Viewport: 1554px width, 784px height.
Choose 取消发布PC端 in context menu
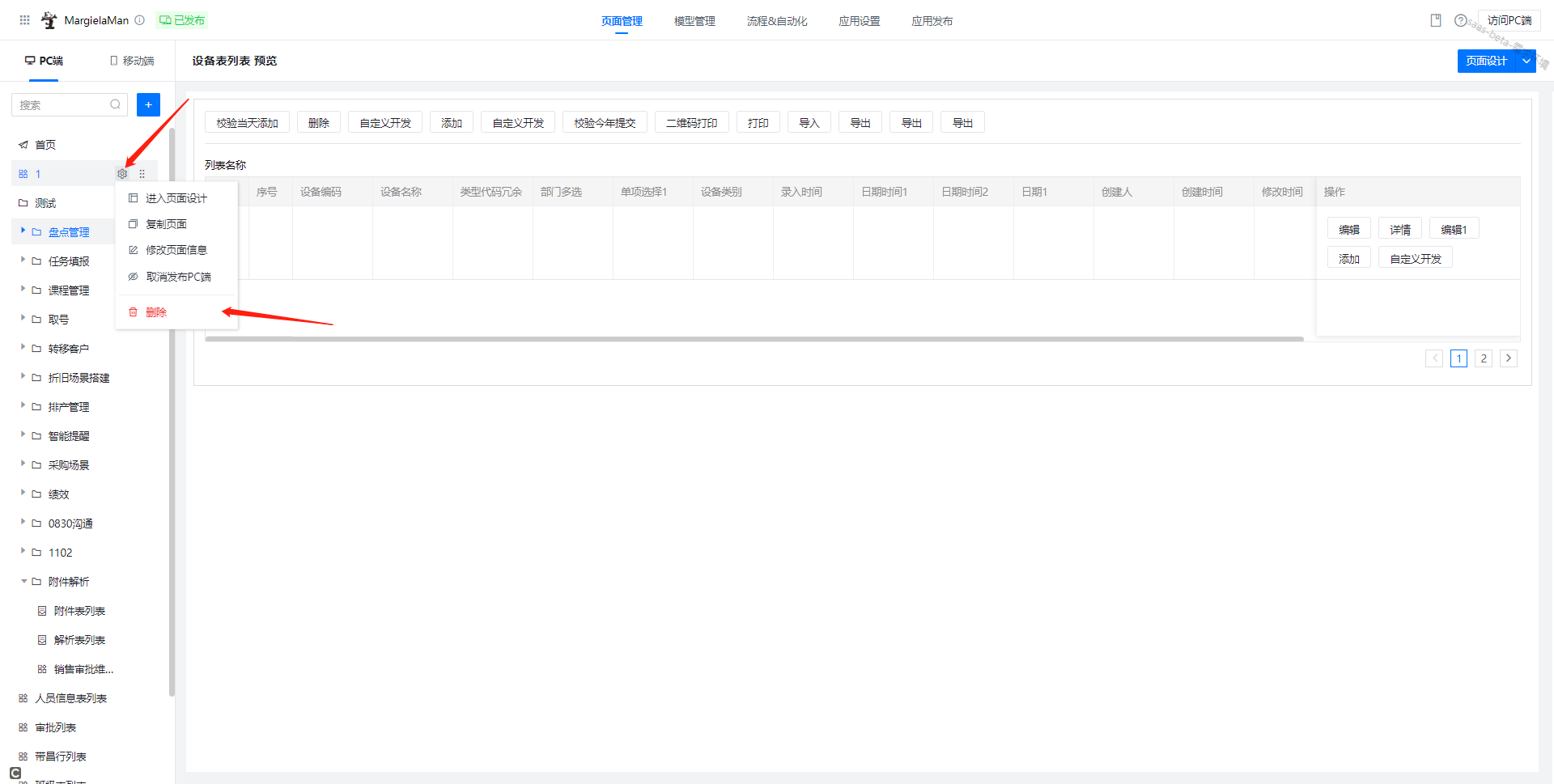click(x=176, y=277)
